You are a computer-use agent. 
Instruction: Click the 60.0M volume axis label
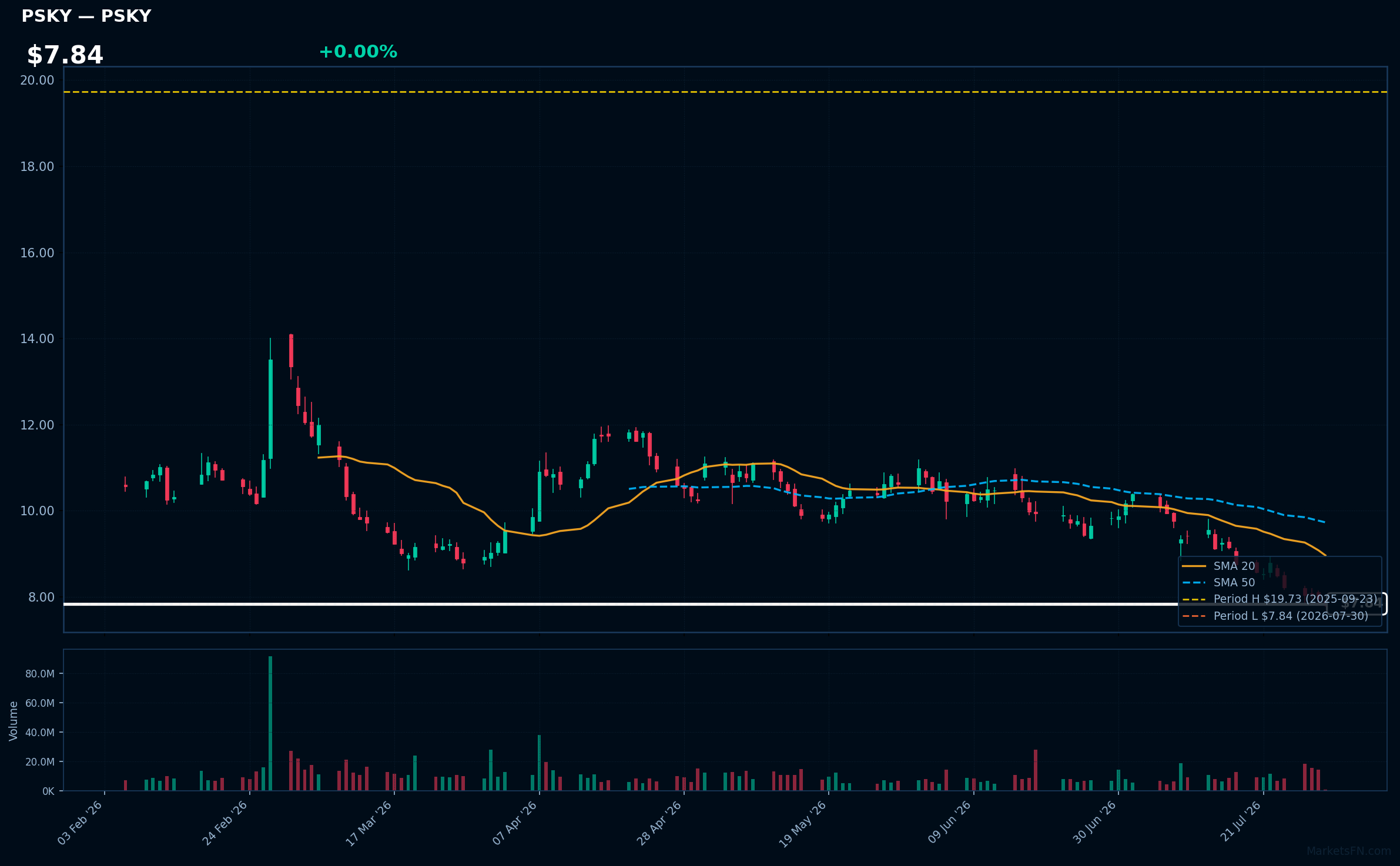[40, 703]
